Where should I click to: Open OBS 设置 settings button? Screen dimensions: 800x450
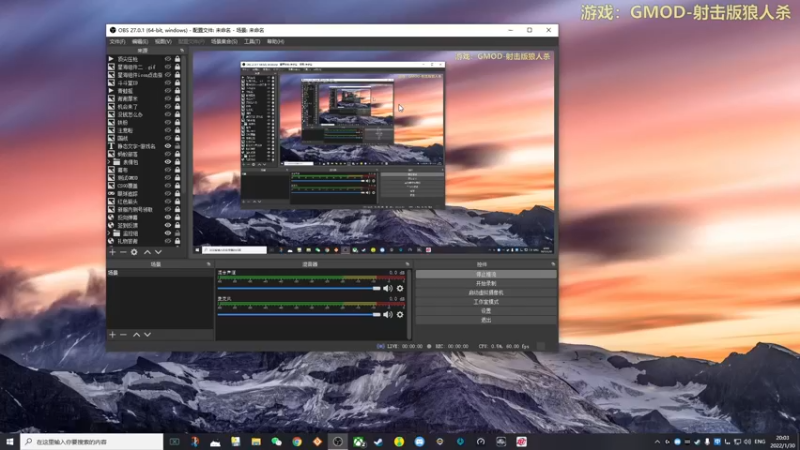[x=486, y=311]
